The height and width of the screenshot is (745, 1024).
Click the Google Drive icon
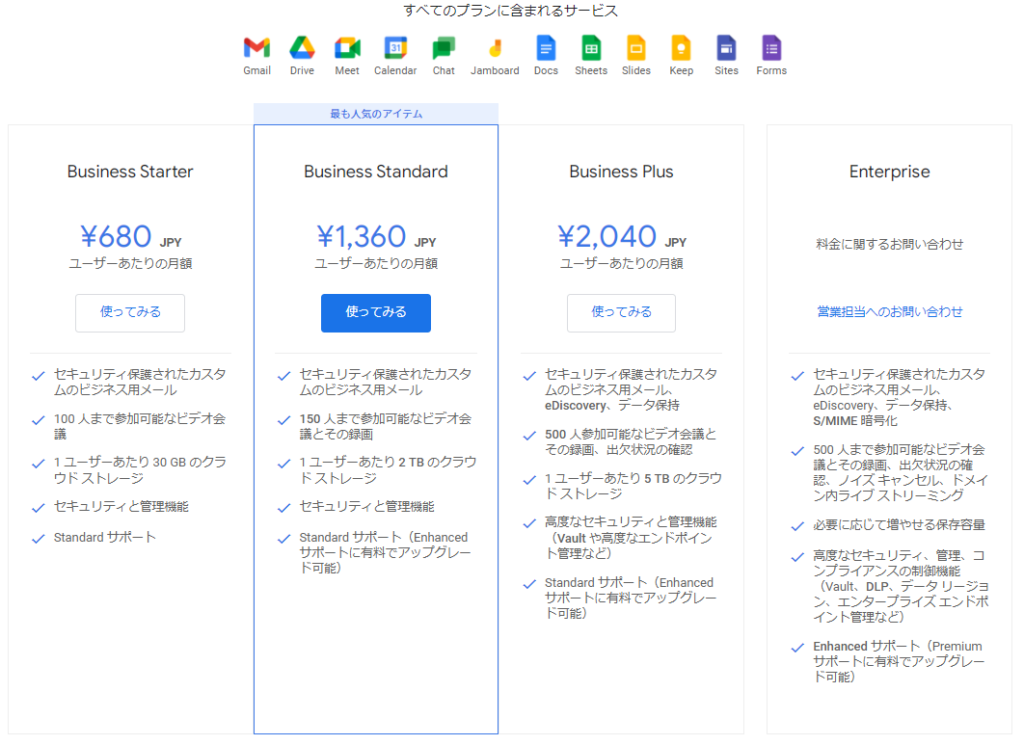[x=302, y=48]
